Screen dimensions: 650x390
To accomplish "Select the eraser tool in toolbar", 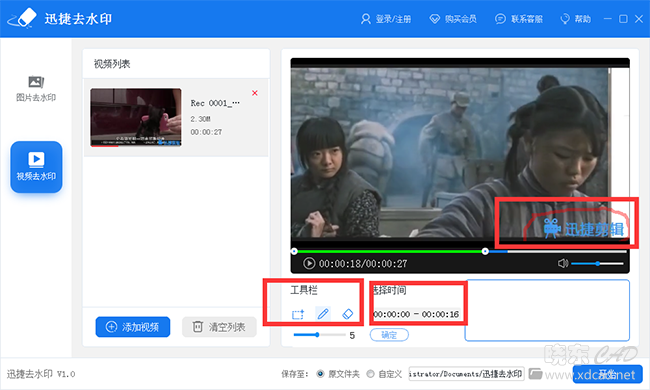I will coord(347,314).
